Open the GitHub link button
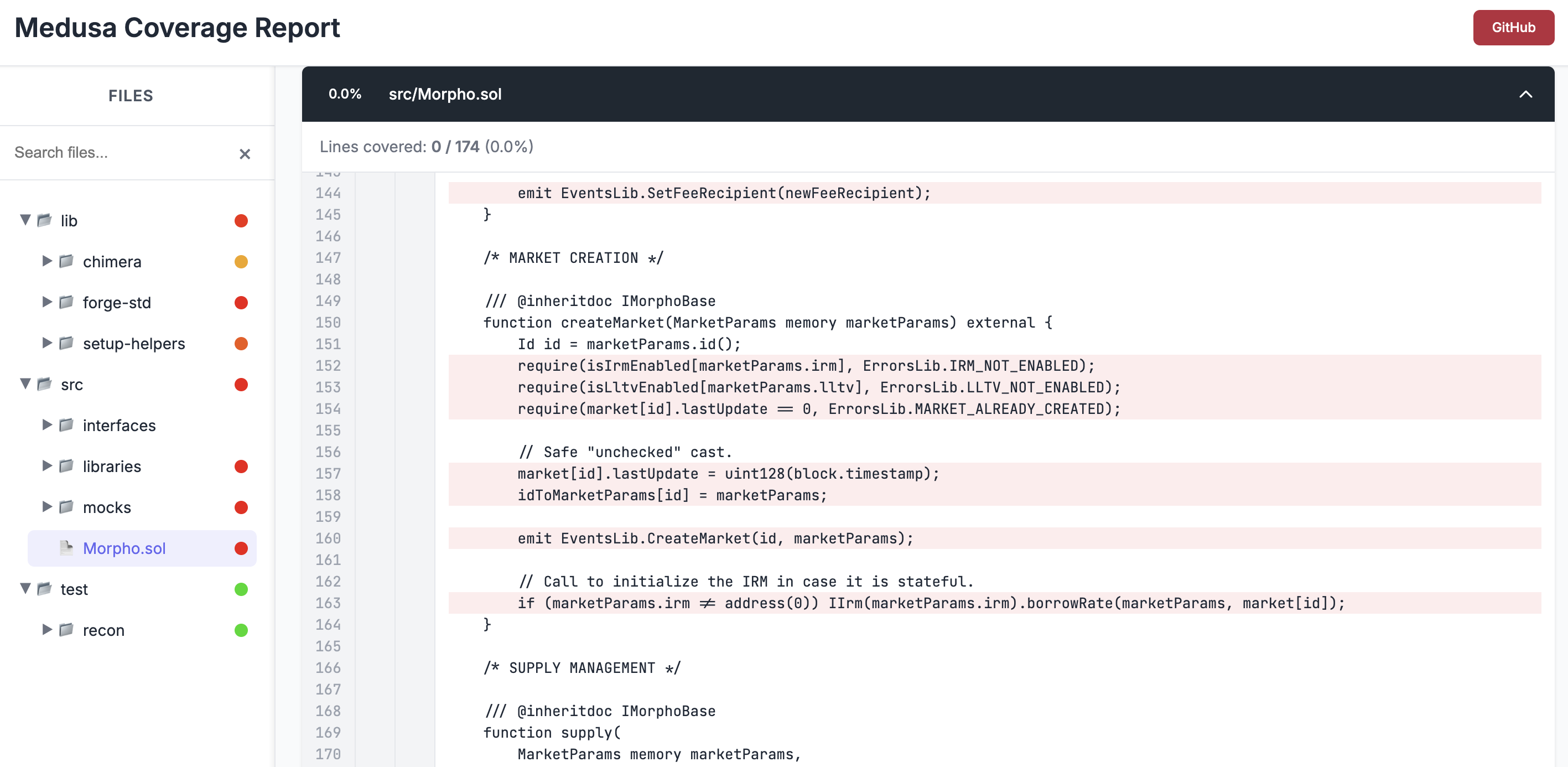 pos(1513,28)
